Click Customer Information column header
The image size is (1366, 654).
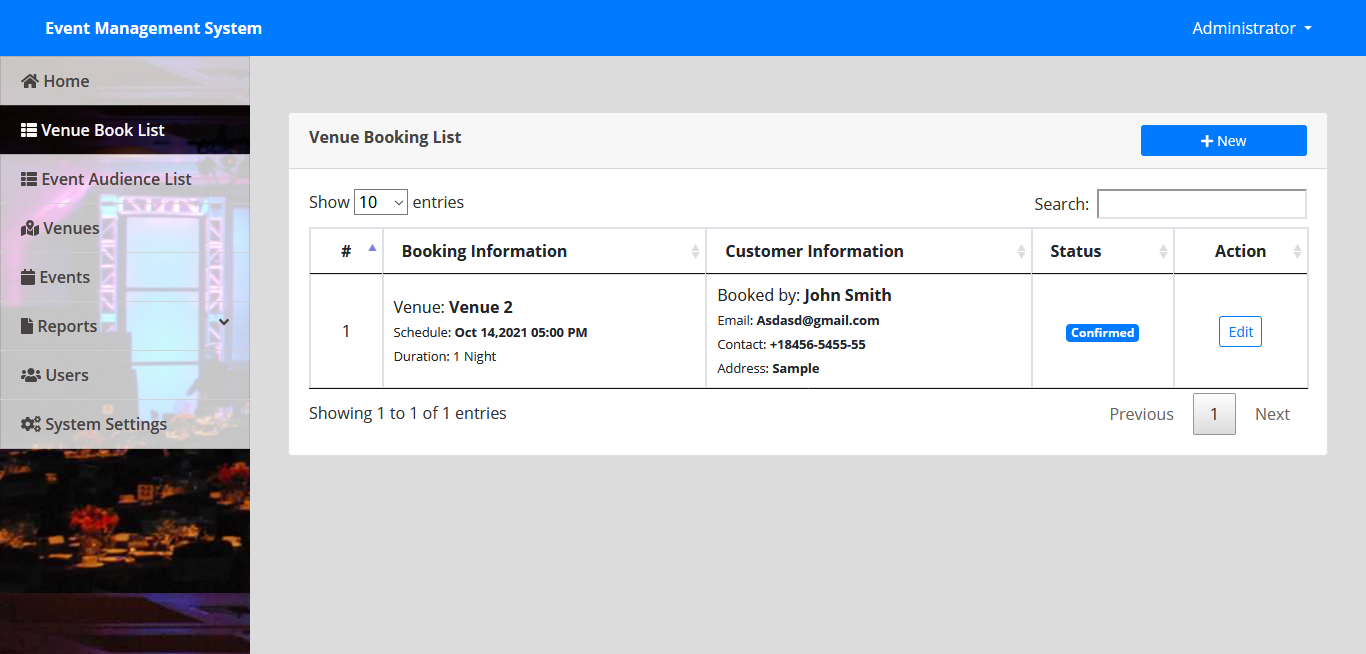tap(869, 251)
